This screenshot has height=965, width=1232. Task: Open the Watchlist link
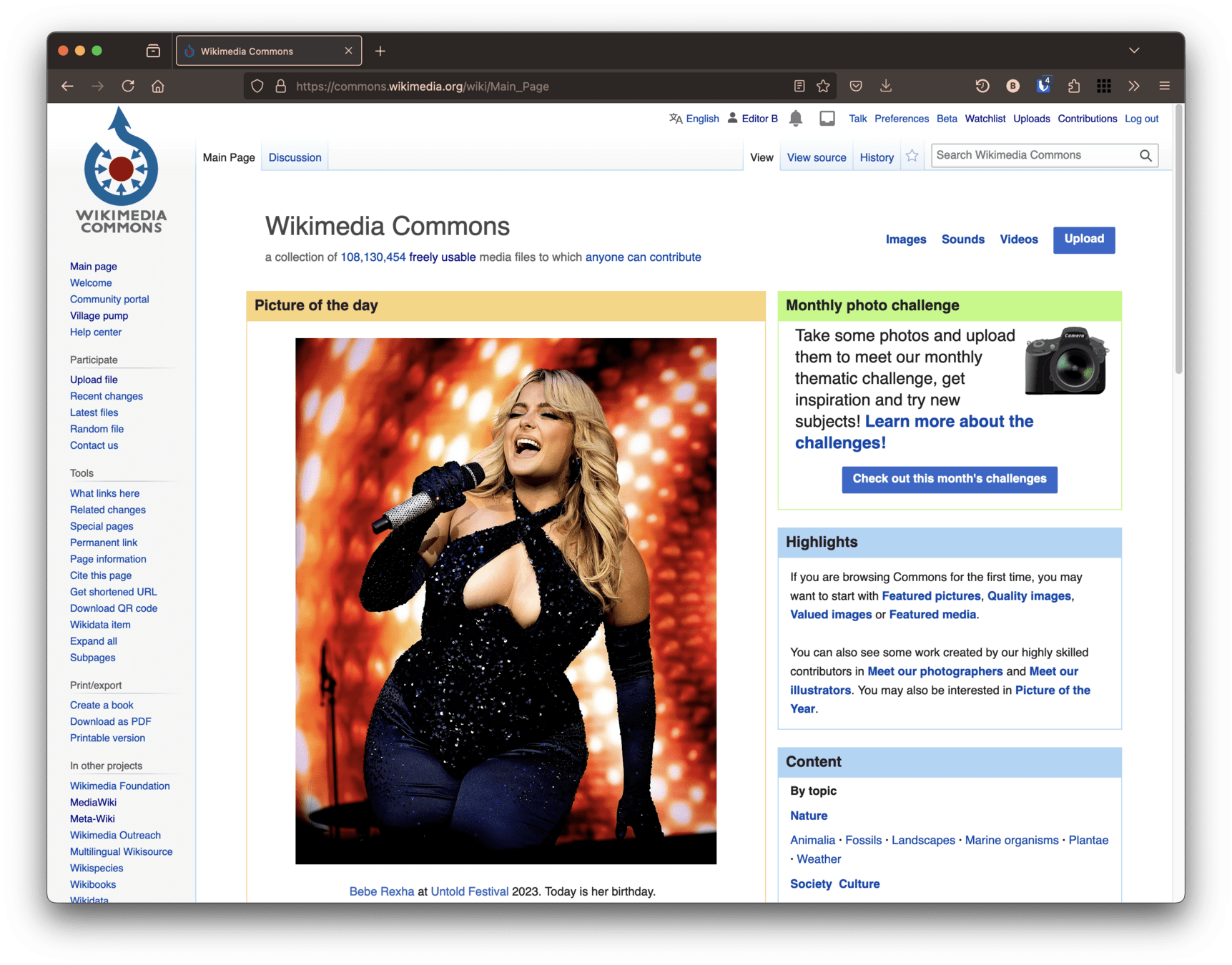(985, 119)
